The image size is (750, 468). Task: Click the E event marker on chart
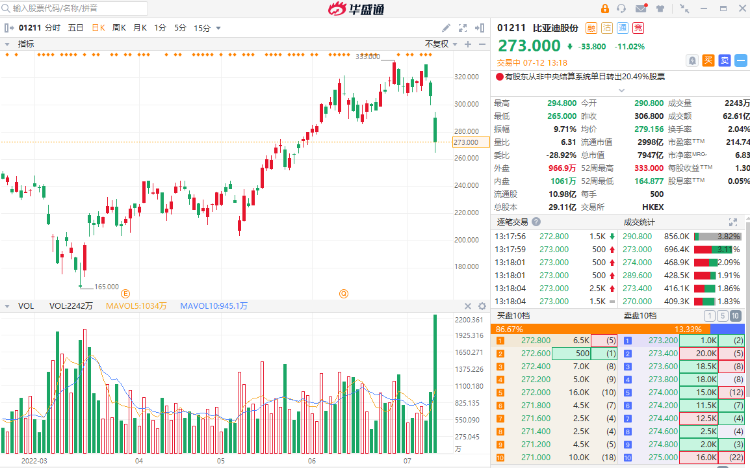pos(125,293)
